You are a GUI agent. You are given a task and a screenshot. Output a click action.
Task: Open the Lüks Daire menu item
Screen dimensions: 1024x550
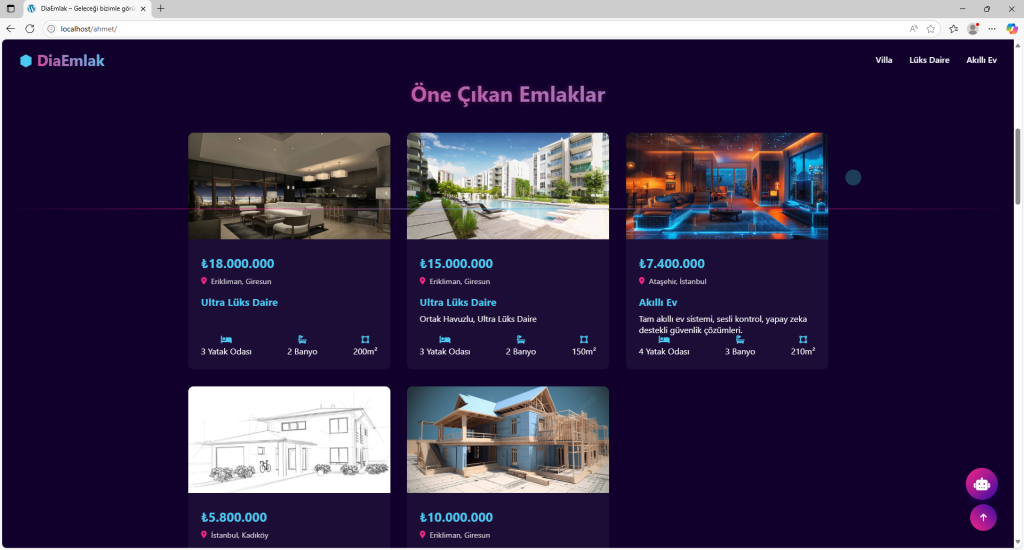click(x=929, y=60)
